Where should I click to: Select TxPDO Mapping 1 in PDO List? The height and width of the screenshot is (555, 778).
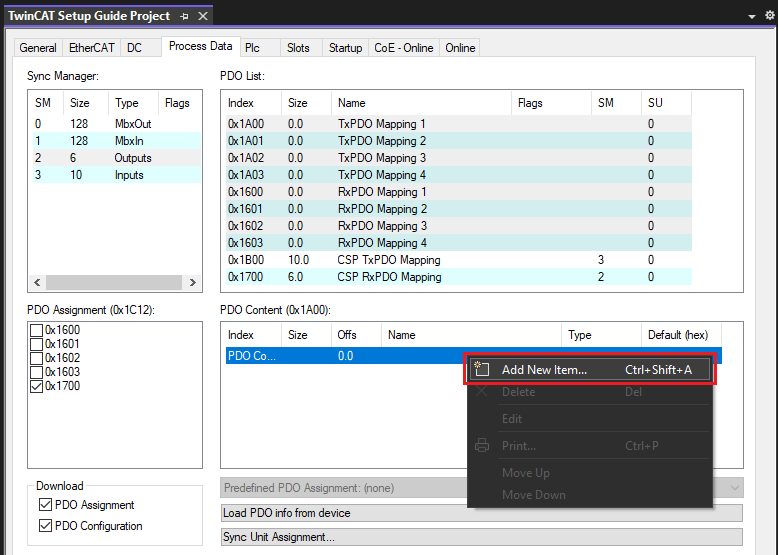(x=458, y=123)
